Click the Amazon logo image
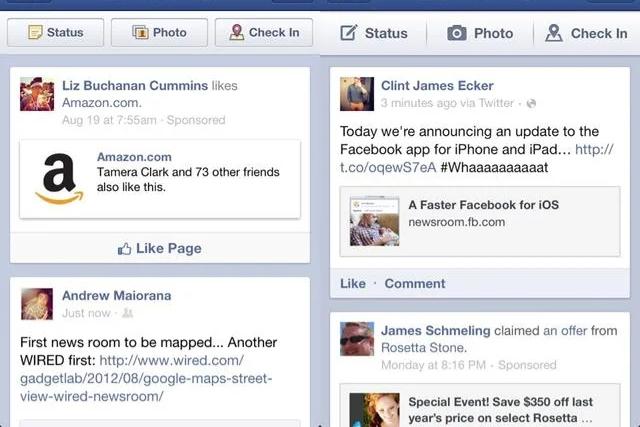Image resolution: width=640 pixels, height=427 pixels. 59,178
